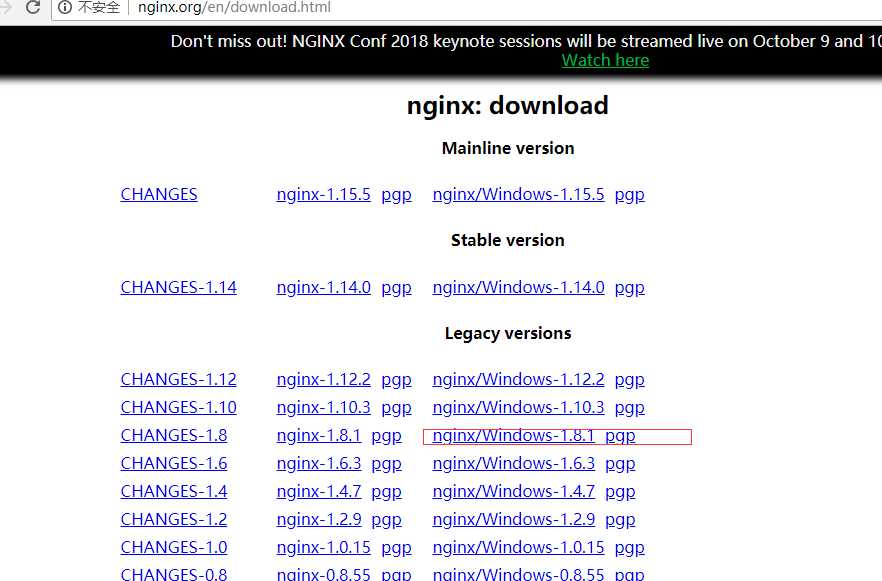The image size is (882, 581).
Task: Open pgp signature for nginx/Windows-1.0.15
Action: pos(629,548)
